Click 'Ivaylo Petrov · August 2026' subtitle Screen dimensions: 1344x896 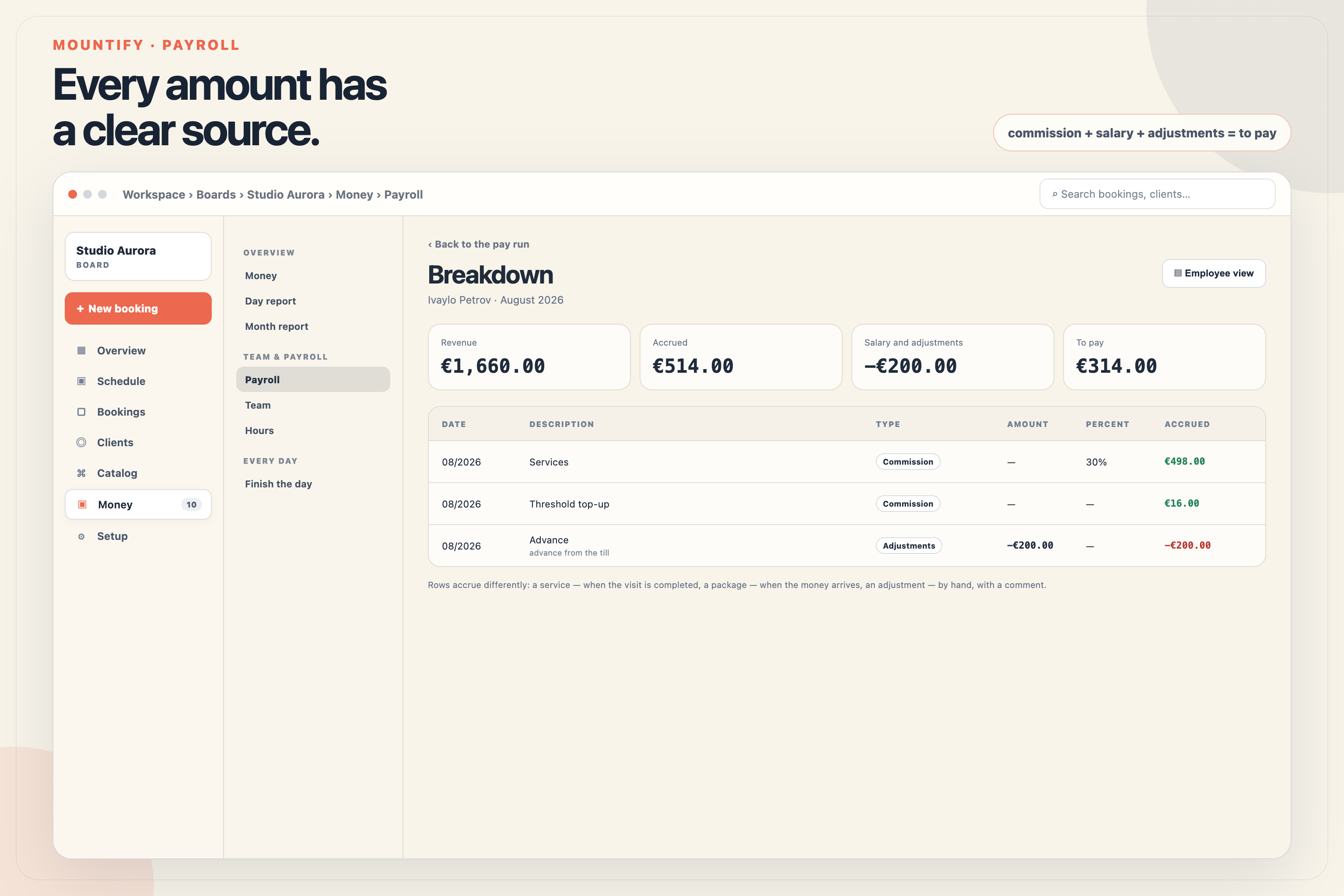coord(495,300)
